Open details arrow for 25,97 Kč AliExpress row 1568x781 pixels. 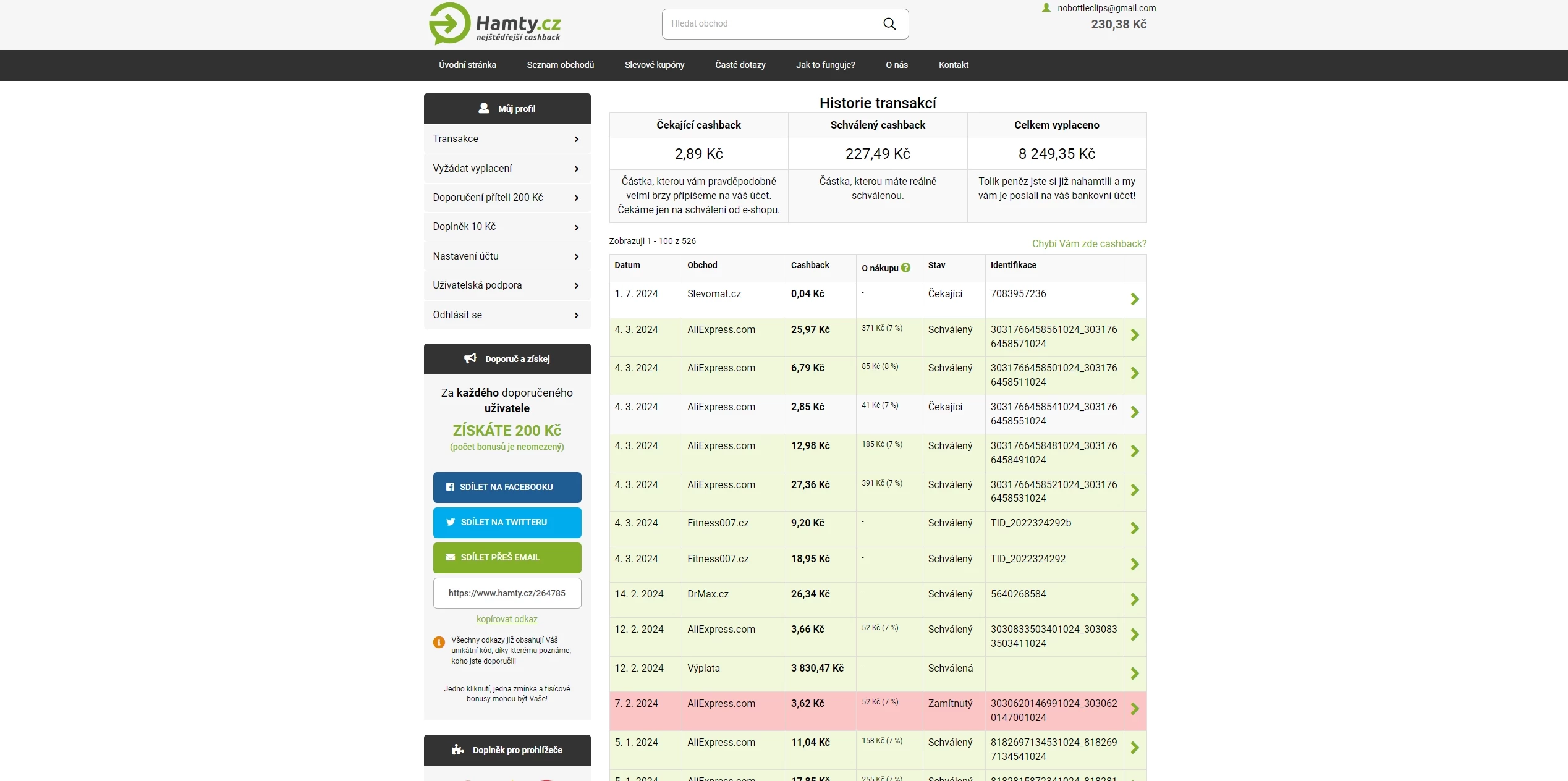[1135, 335]
